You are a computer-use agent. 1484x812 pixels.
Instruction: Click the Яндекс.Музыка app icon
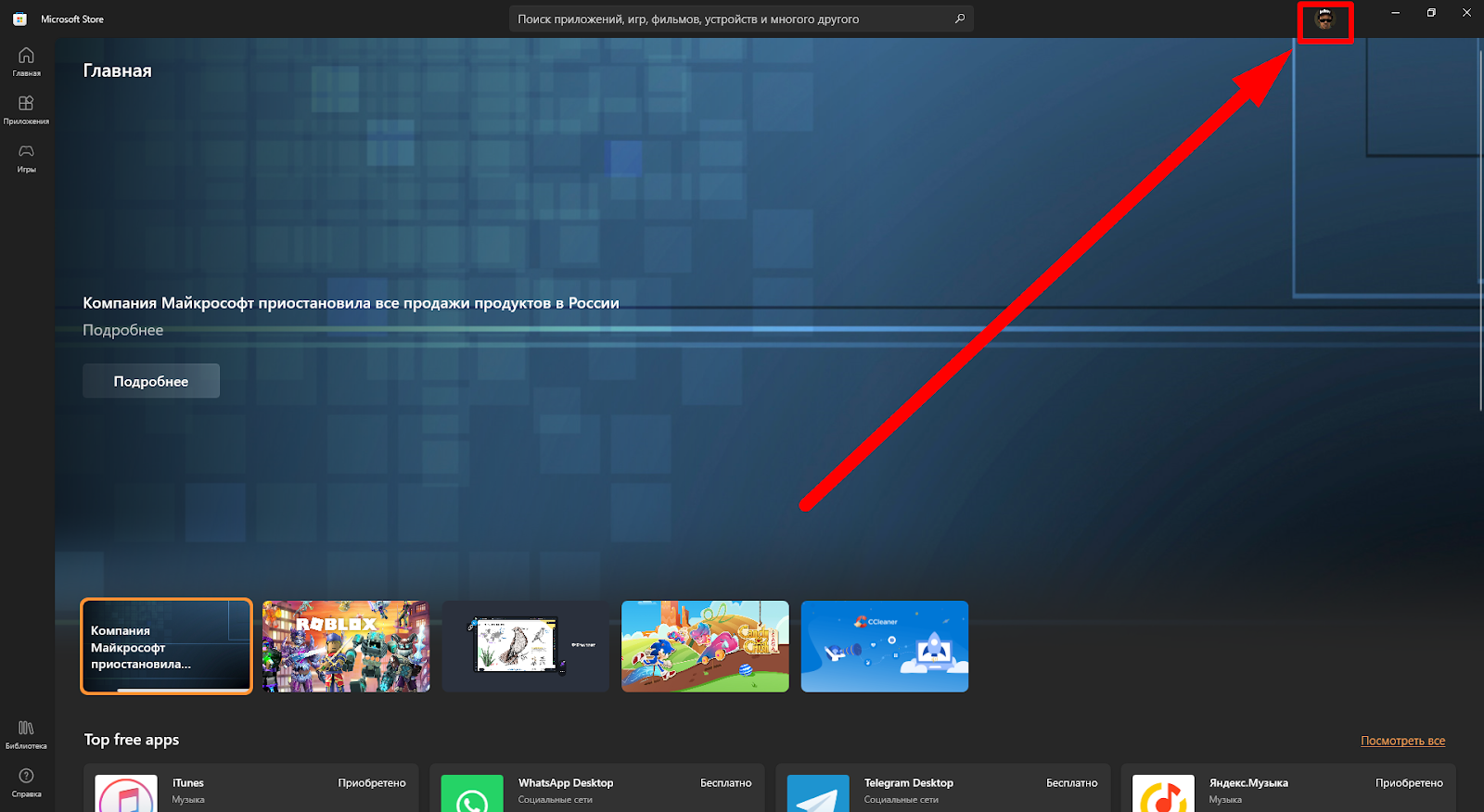click(x=1163, y=794)
